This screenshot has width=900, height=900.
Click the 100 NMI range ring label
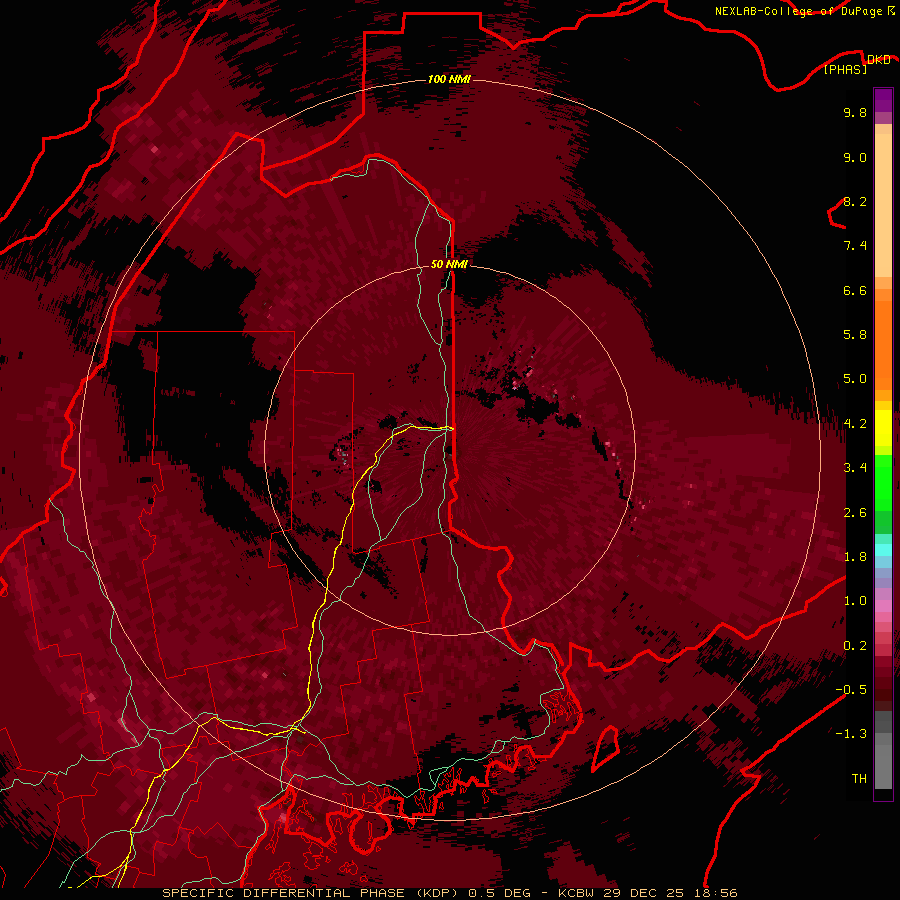coord(449,79)
